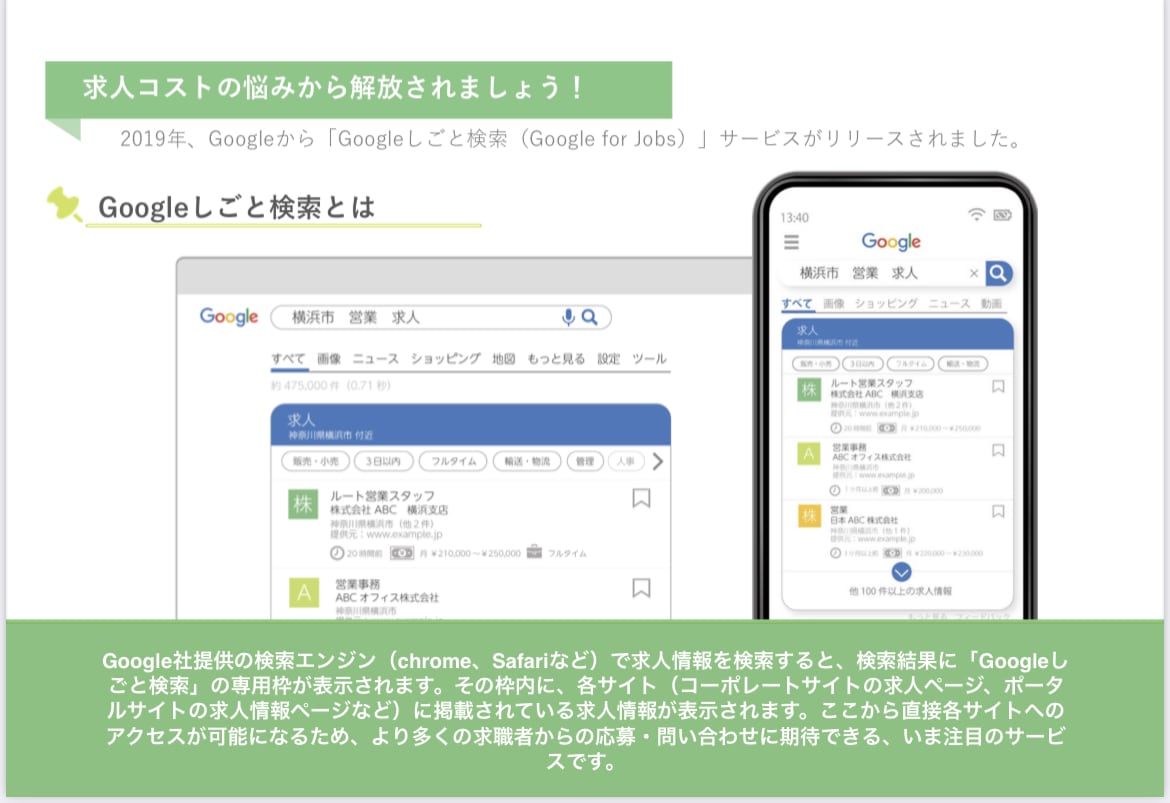Click the microphone icon in desktop search bar

click(568, 317)
